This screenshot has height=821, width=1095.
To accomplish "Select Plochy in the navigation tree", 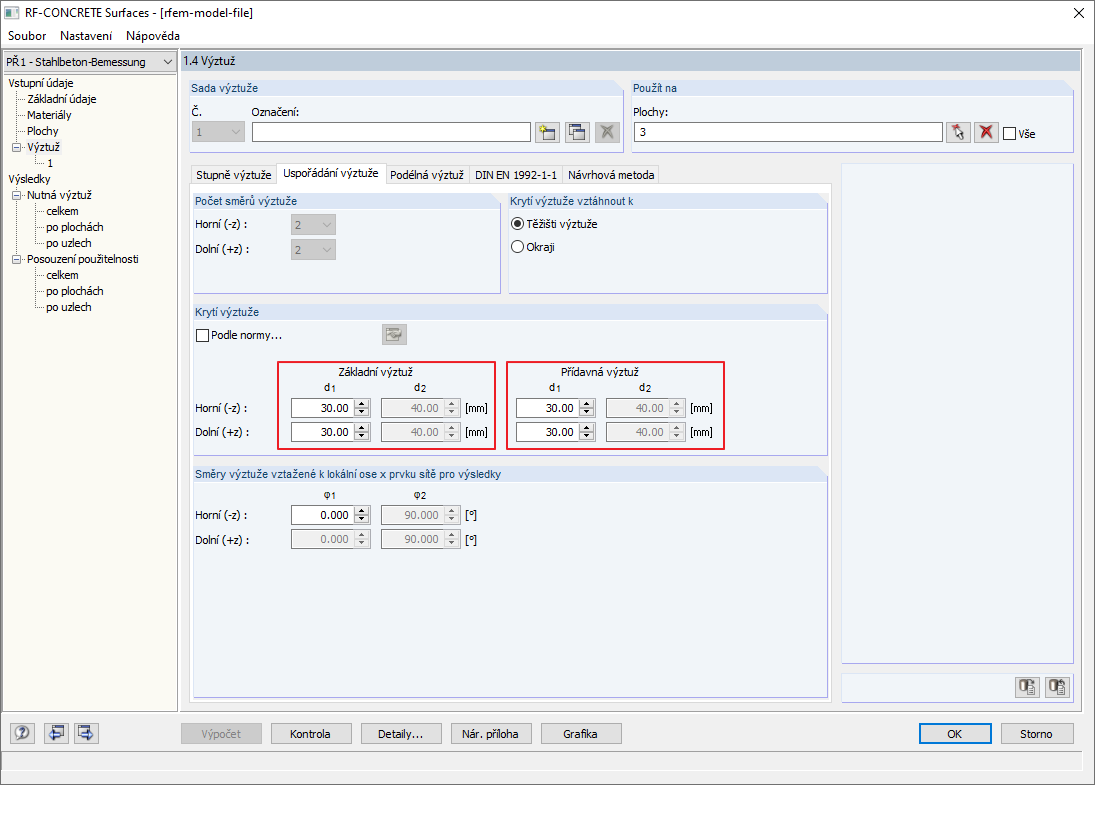I will tap(43, 131).
